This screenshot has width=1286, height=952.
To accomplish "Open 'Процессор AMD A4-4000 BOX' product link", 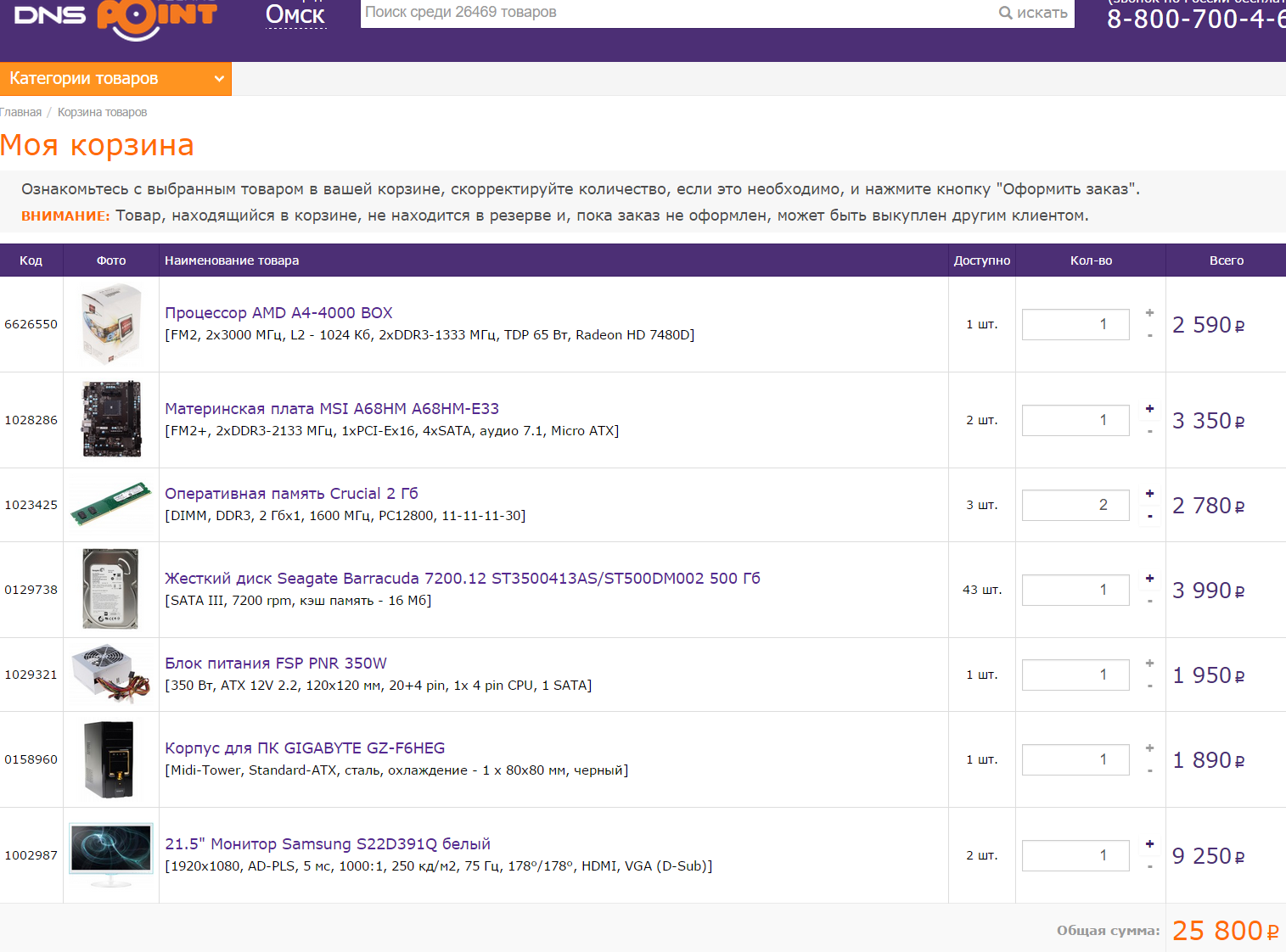I will [278, 313].
